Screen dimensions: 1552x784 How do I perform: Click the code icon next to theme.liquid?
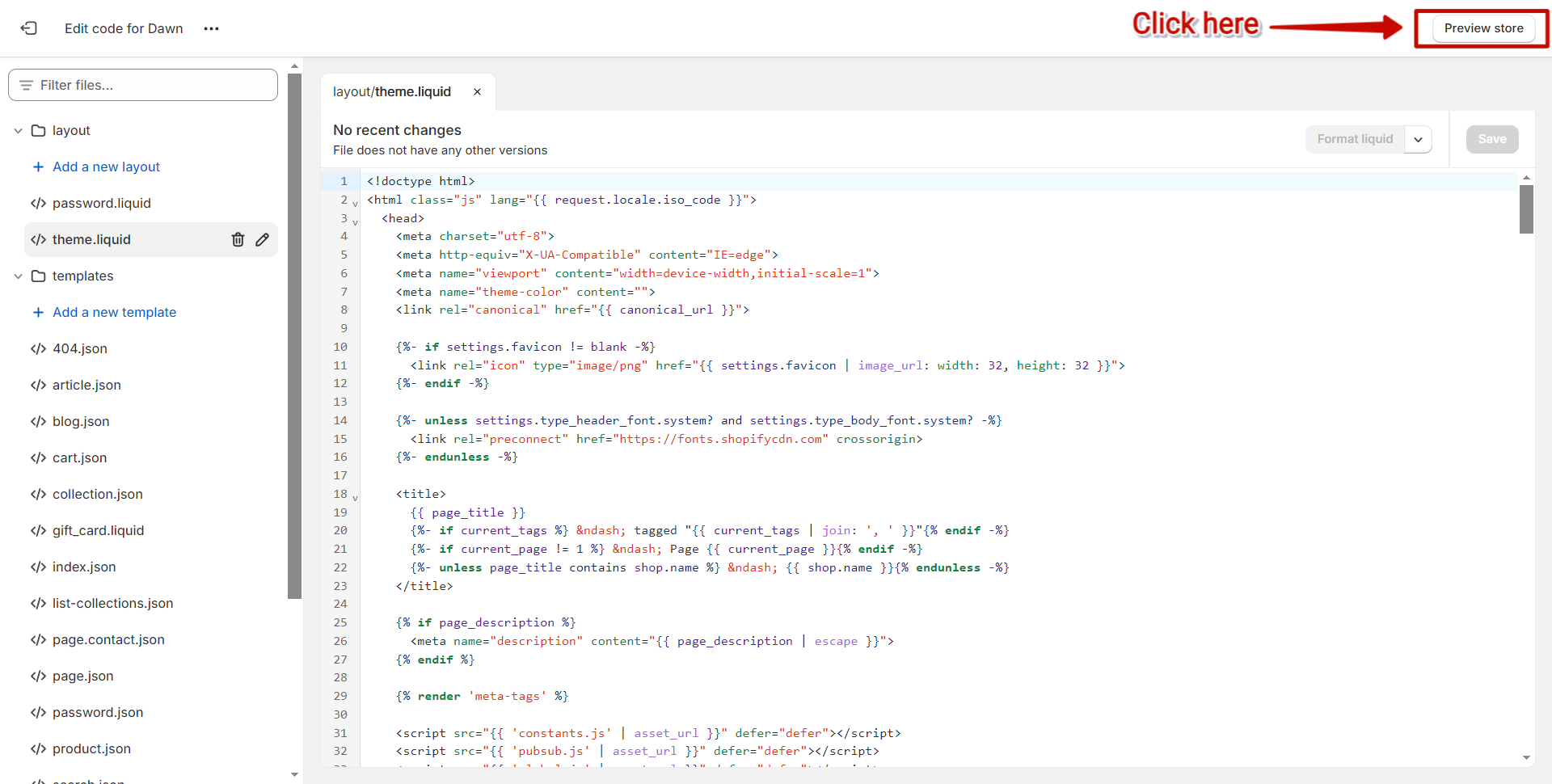[x=38, y=239]
